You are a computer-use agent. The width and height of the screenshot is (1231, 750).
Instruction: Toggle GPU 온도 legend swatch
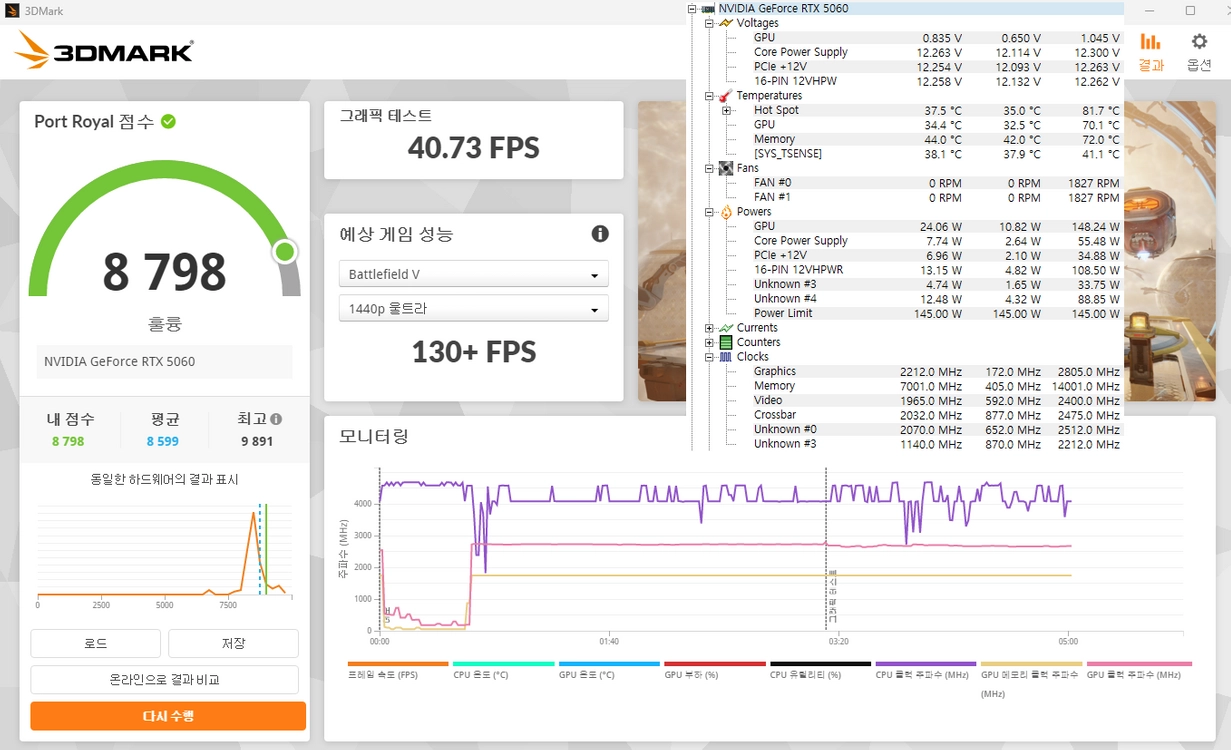click(609, 664)
